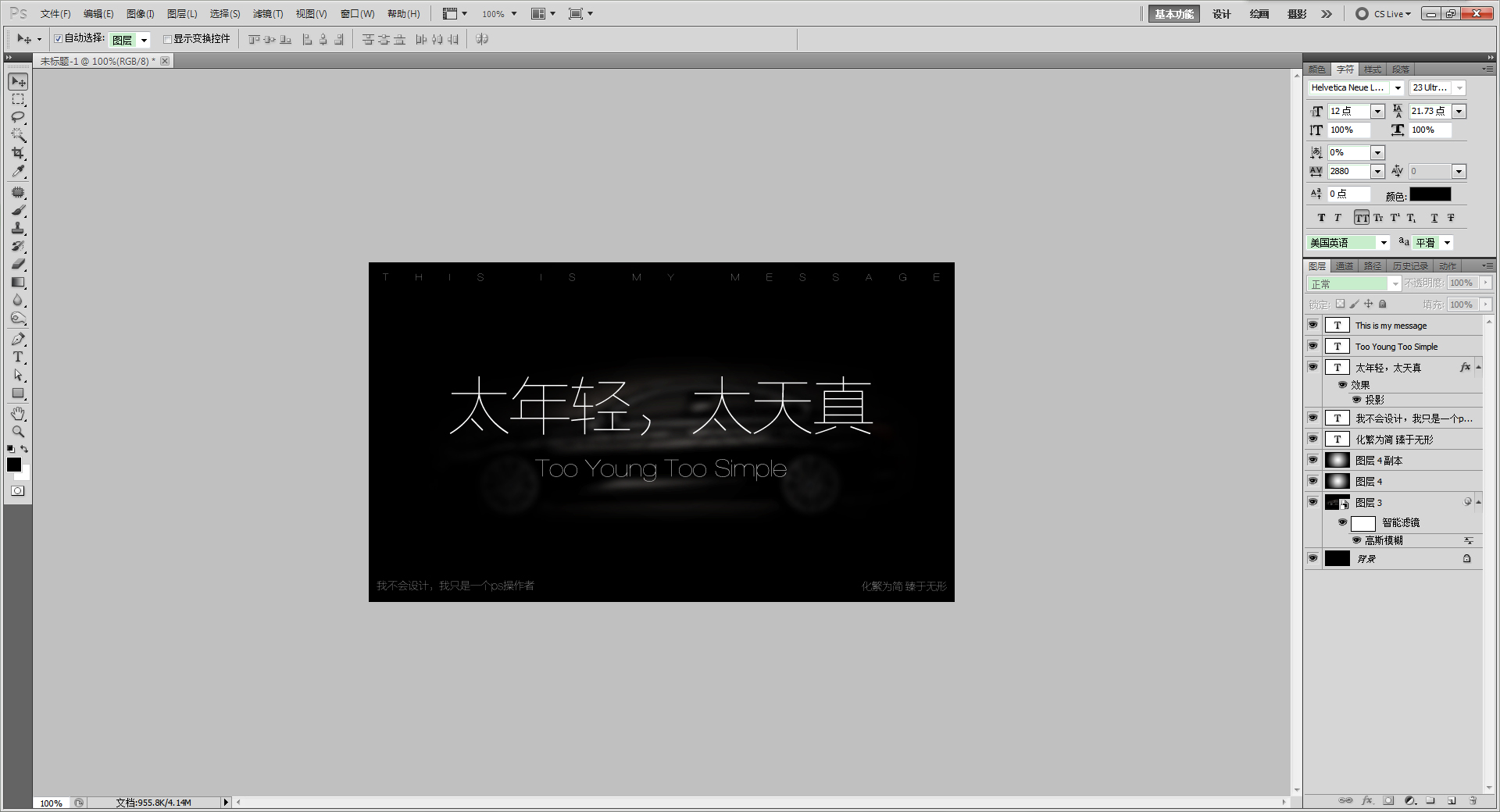
Task: Hide the Background (背景) layer
Action: 1313,558
